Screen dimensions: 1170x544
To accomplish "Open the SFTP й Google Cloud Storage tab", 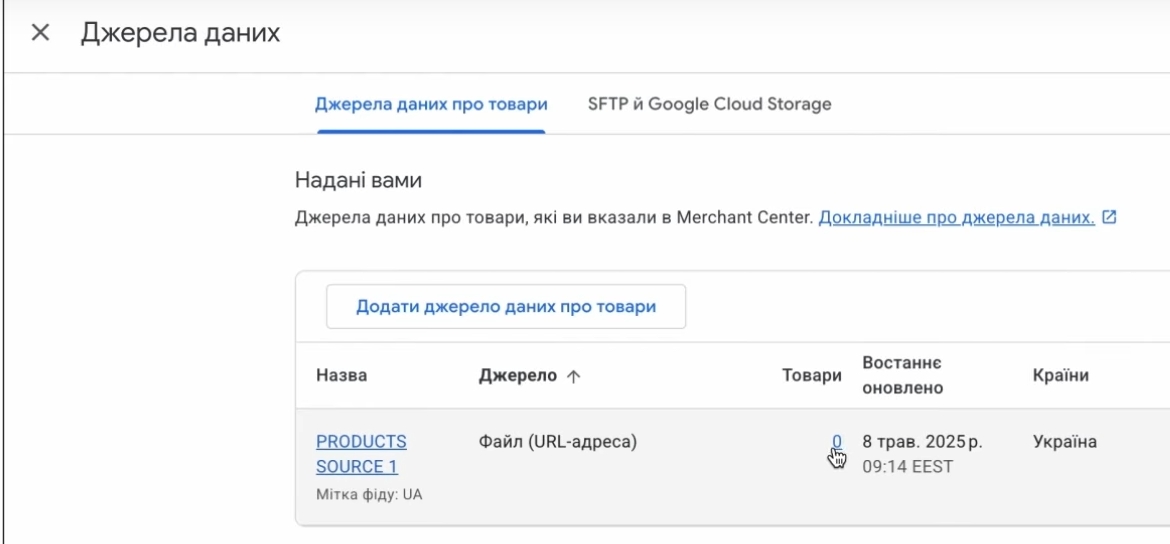I will click(x=709, y=104).
